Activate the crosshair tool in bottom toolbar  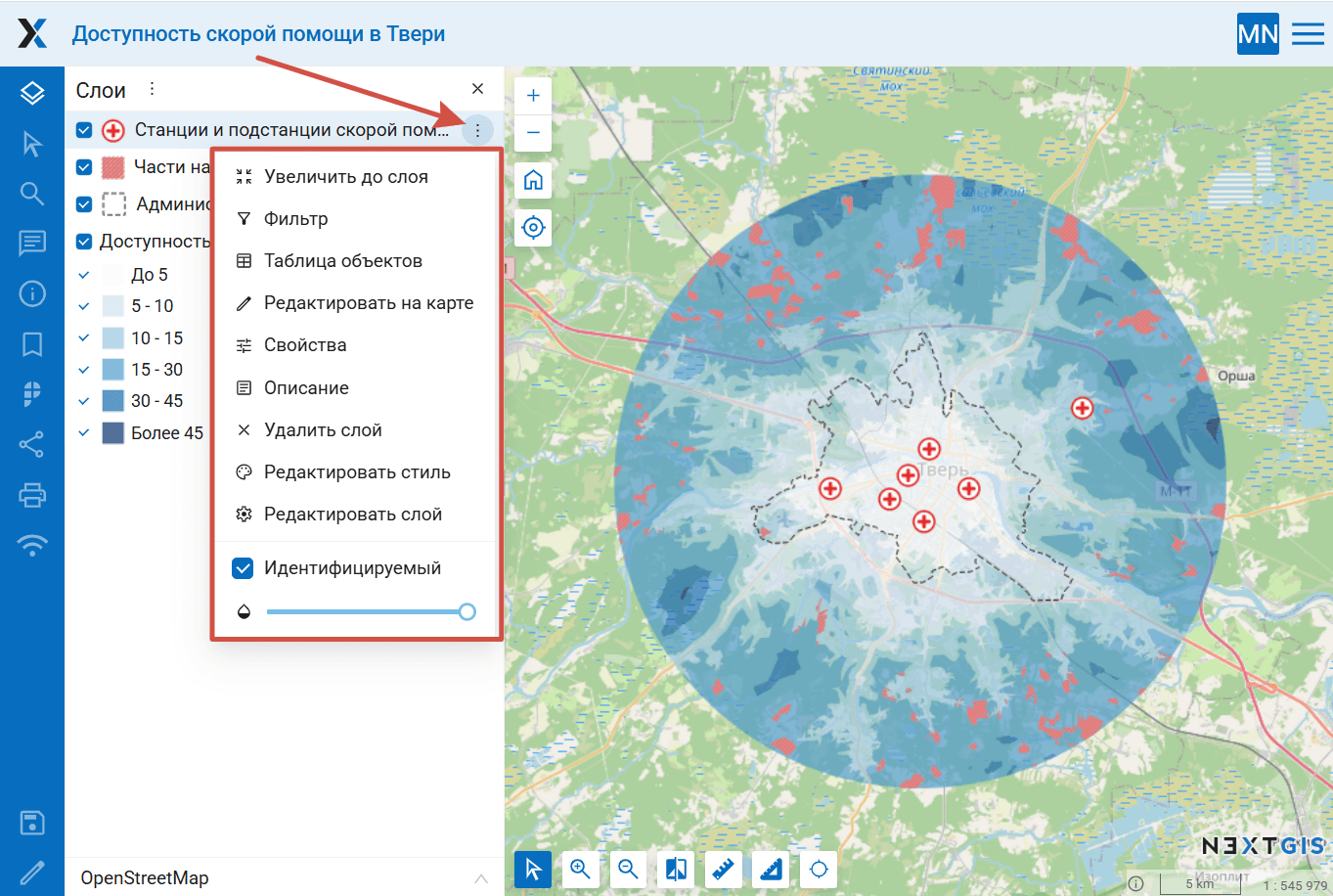point(820,869)
